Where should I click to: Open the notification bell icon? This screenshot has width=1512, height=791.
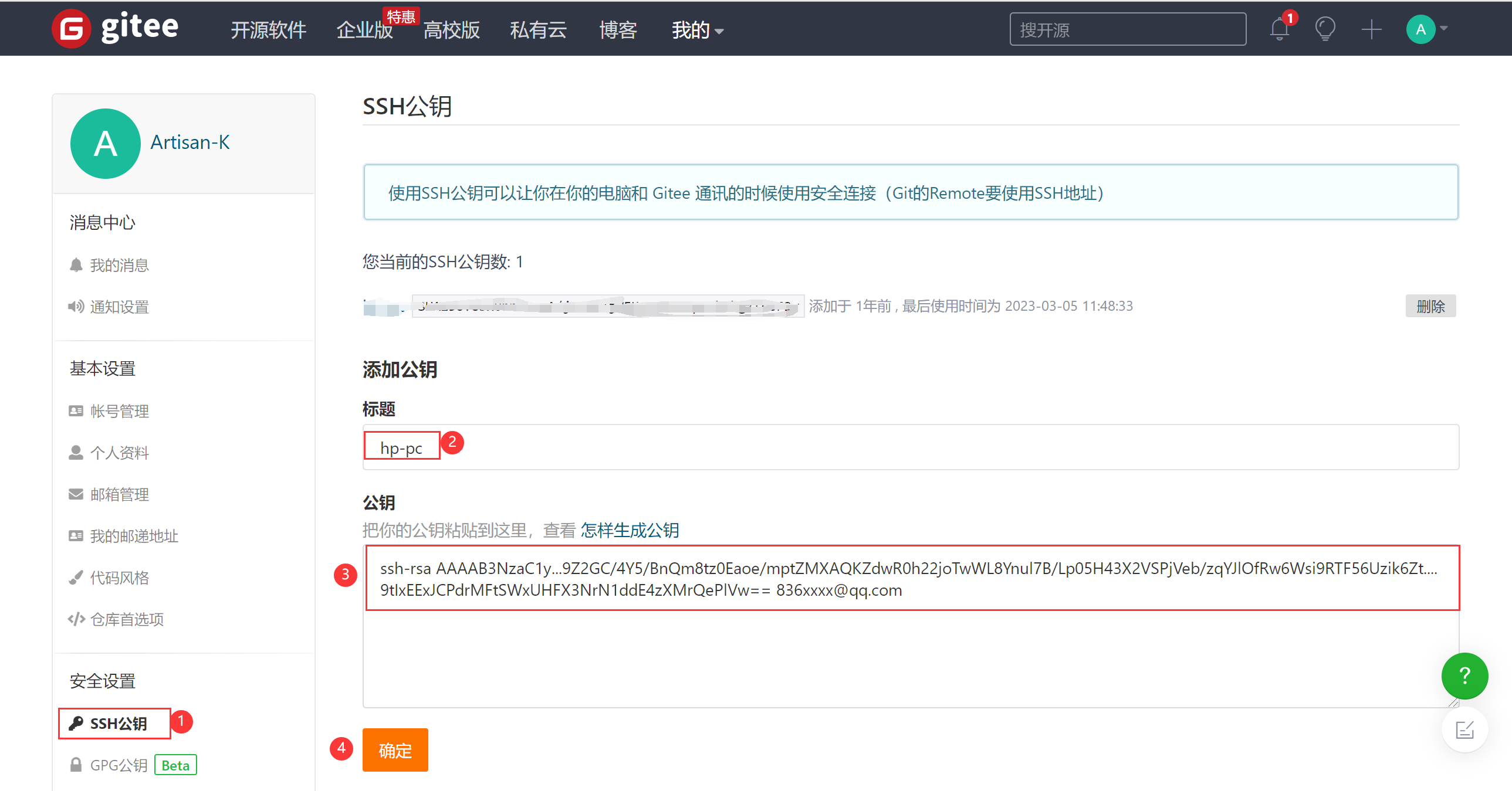tap(1279, 29)
